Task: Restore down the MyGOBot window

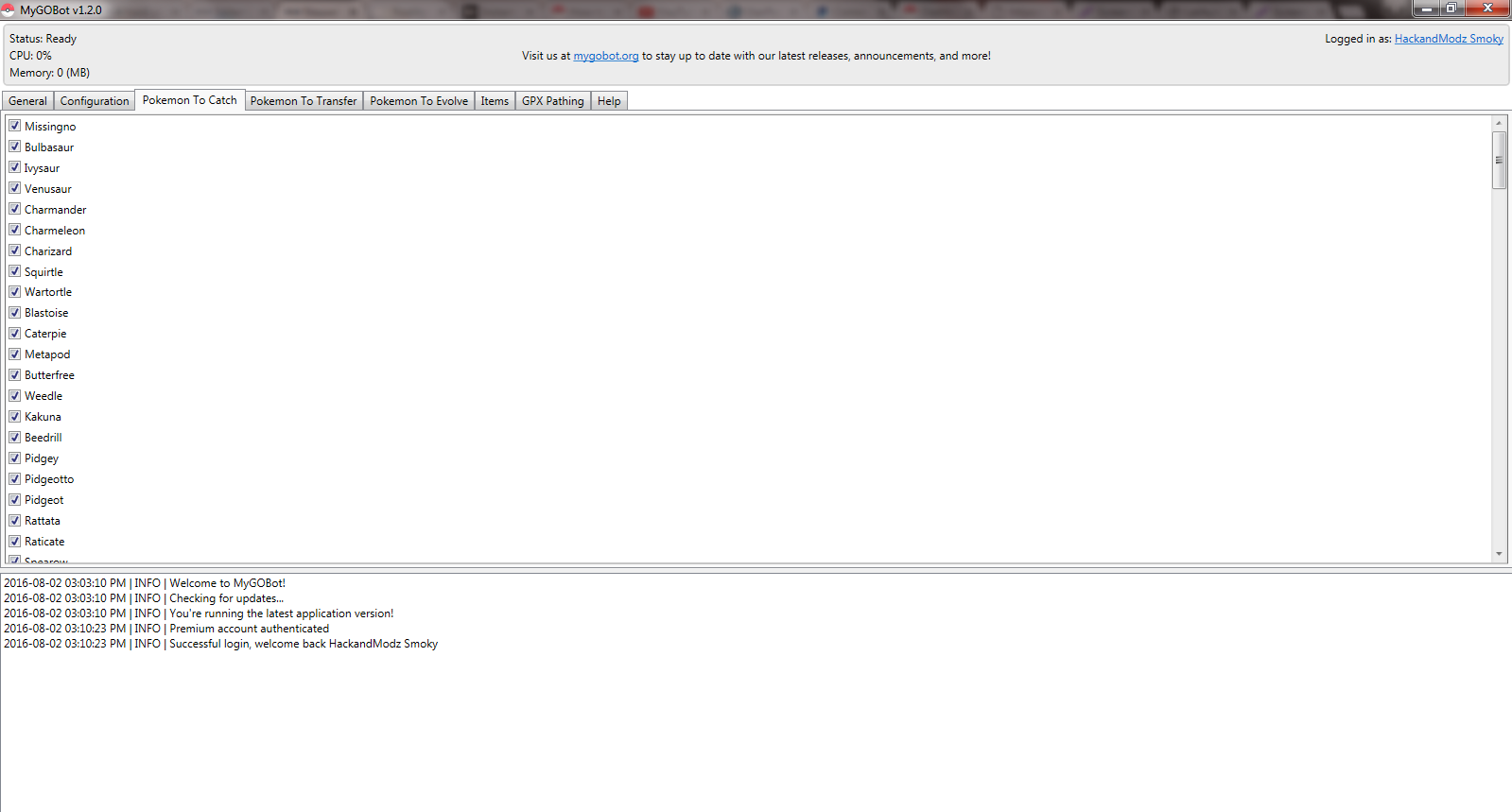Action: [1451, 9]
